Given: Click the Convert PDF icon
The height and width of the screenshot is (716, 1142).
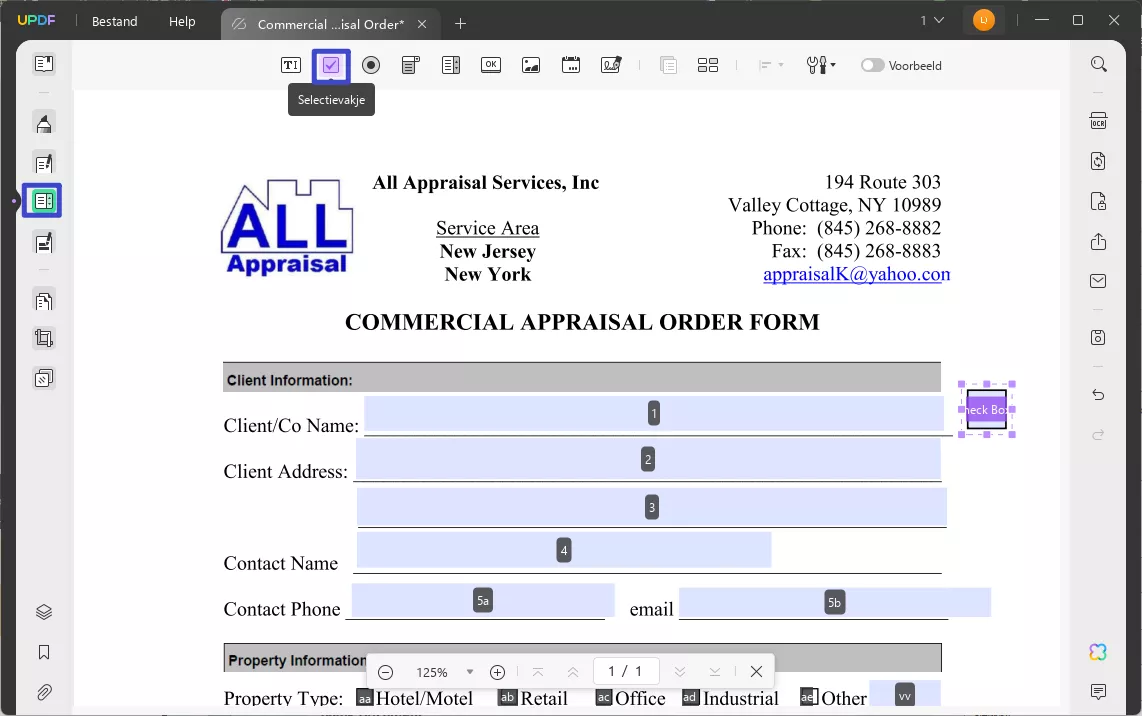Looking at the screenshot, I should point(1098,161).
